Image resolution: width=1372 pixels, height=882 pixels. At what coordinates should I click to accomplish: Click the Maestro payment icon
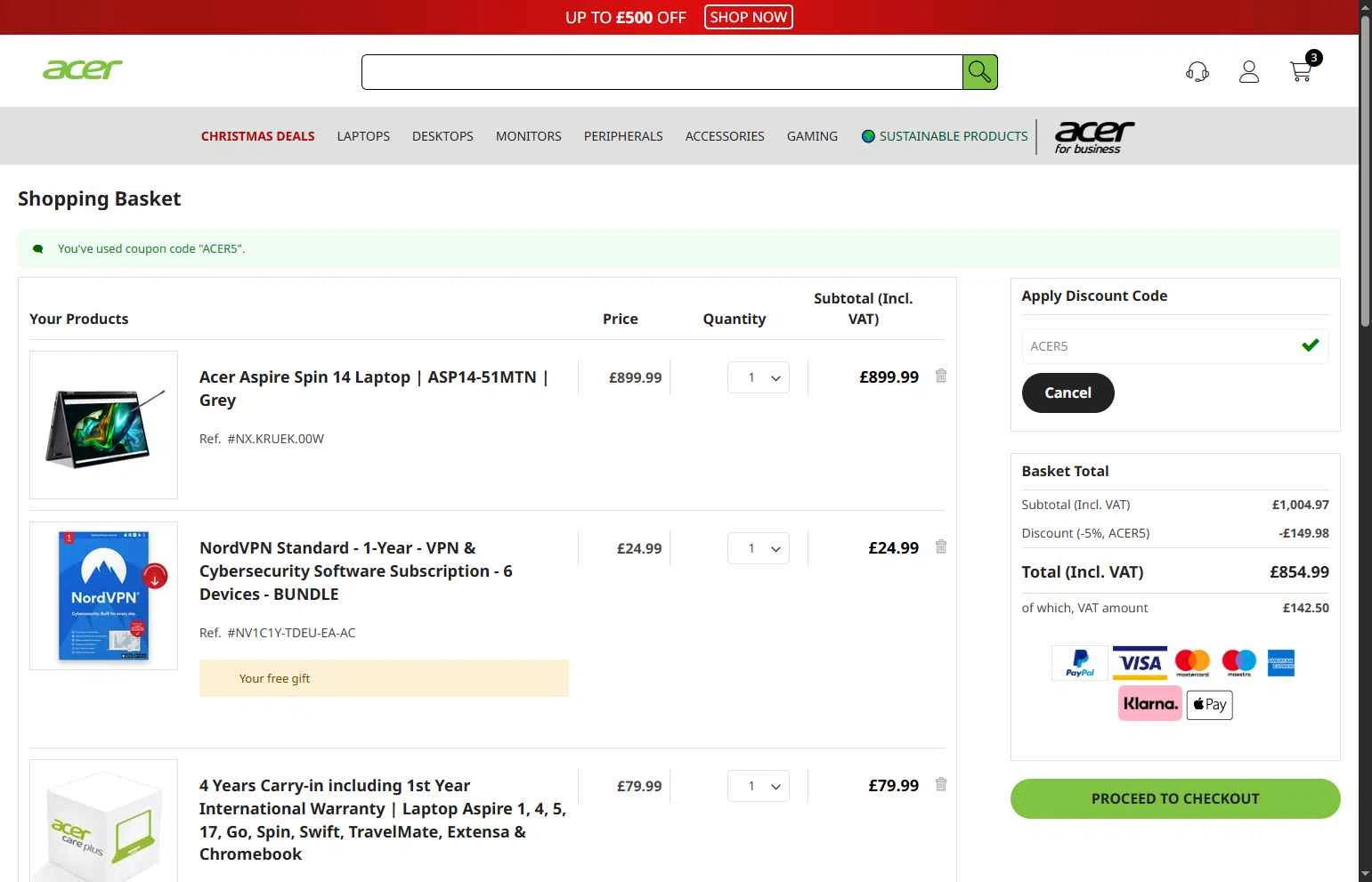point(1238,663)
